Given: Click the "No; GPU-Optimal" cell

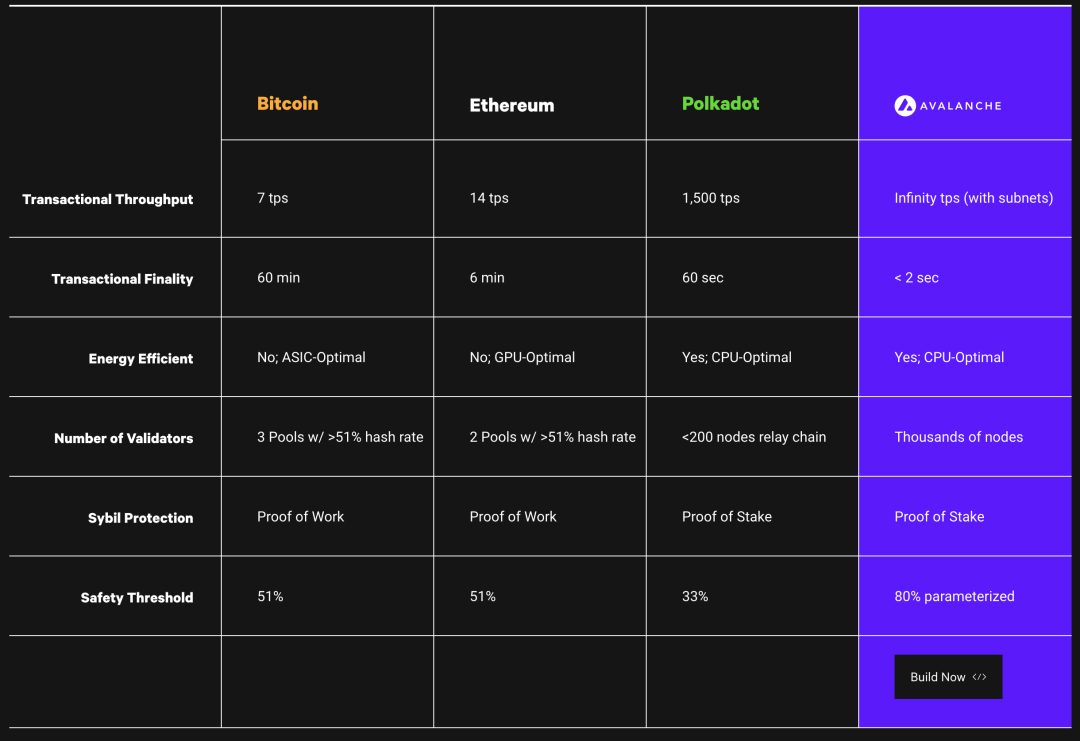Looking at the screenshot, I should point(522,357).
